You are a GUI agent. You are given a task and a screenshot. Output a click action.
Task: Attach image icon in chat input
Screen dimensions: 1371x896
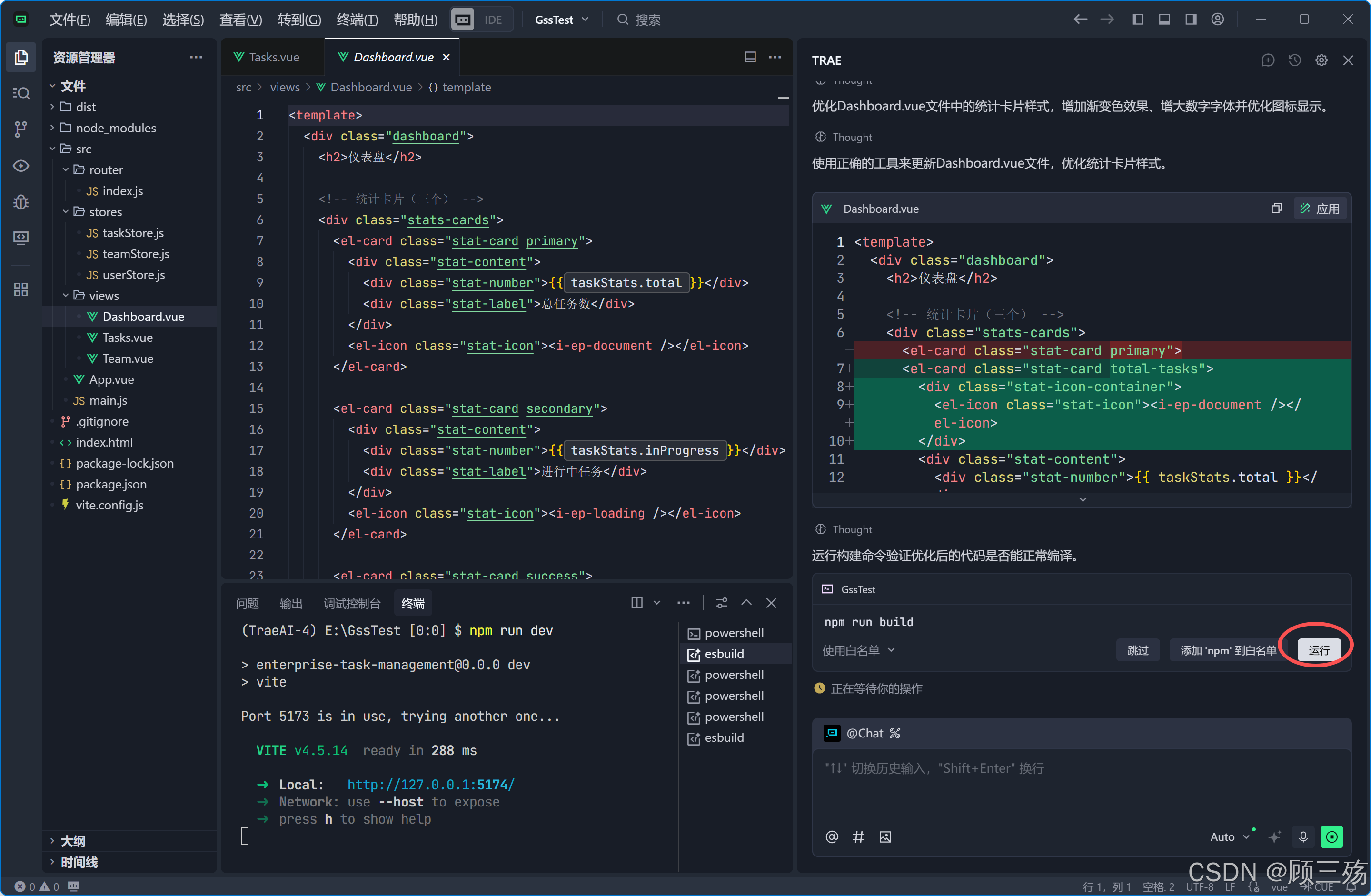click(x=885, y=836)
